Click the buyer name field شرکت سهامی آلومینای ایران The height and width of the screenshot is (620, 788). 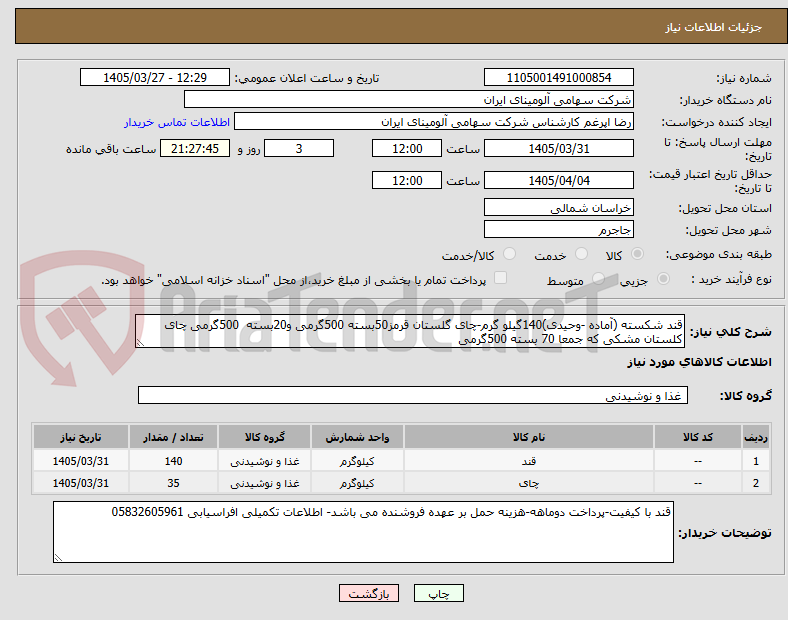(x=409, y=99)
